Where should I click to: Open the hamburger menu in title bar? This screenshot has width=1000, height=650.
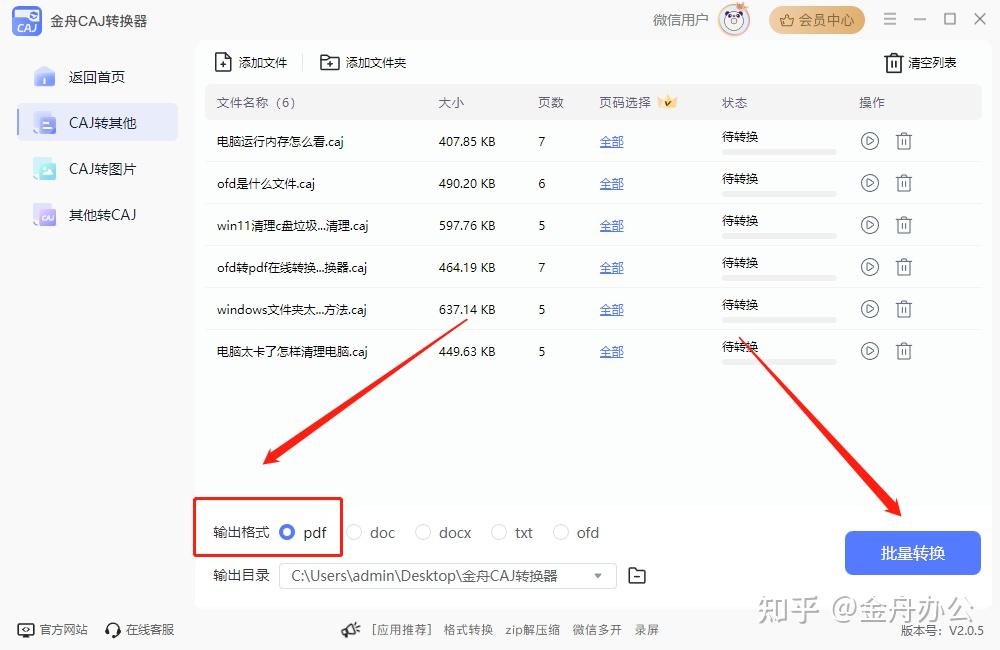tap(890, 19)
